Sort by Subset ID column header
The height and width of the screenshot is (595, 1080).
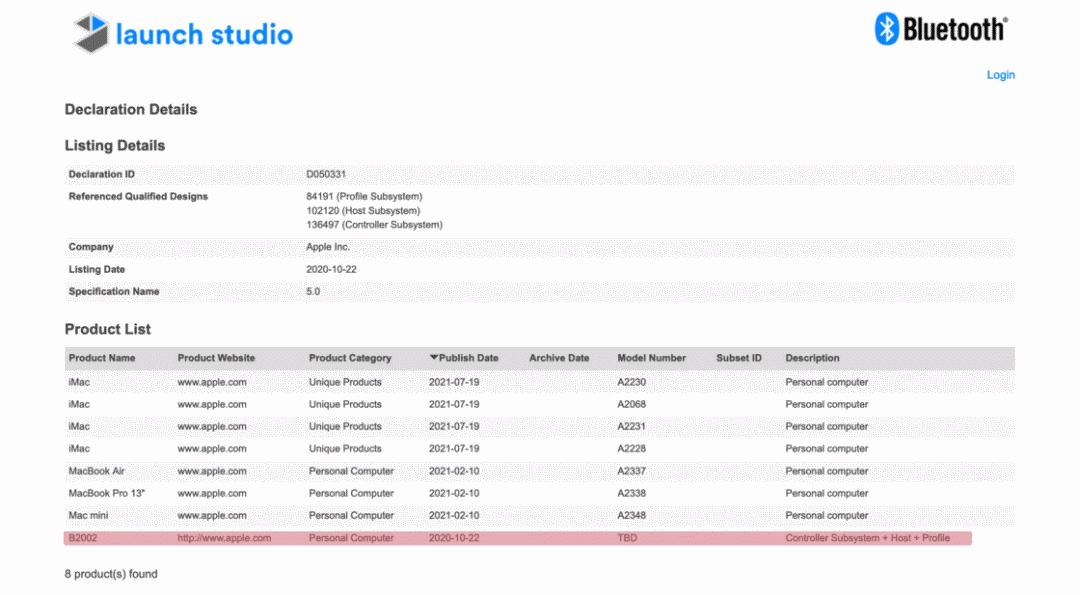click(x=739, y=358)
